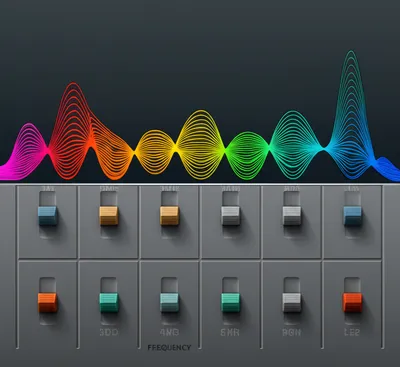Select the red LE2 slider knob
This screenshot has height=367, width=400.
tap(353, 303)
